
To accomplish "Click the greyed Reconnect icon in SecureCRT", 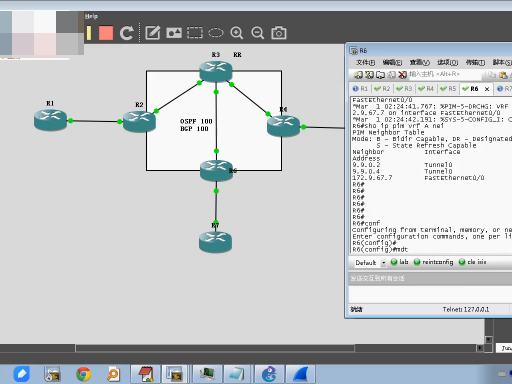I will pyautogui.click(x=391, y=75).
